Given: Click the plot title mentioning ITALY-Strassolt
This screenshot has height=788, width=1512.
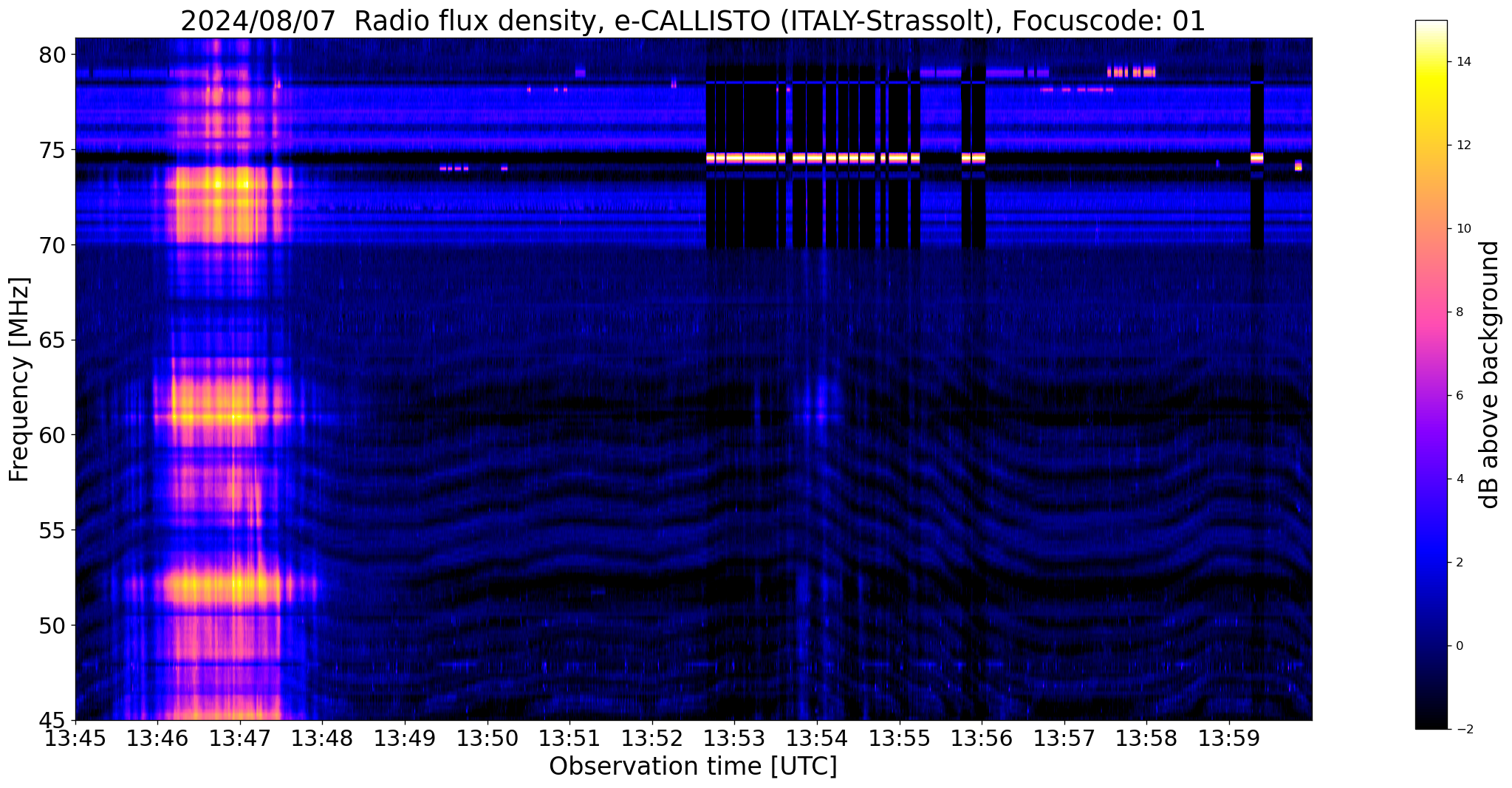Looking at the screenshot, I should coord(693,21).
